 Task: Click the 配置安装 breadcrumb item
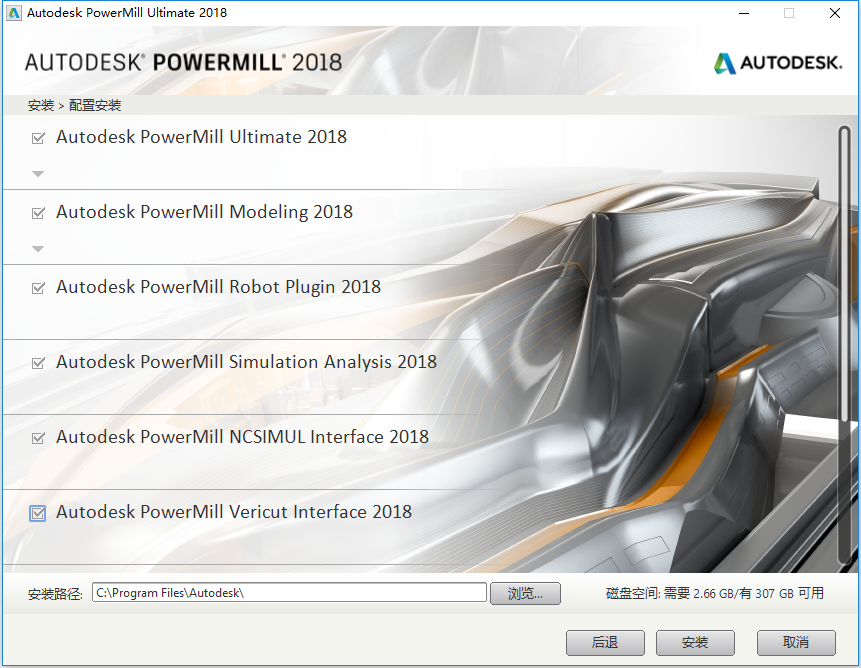[x=95, y=105]
